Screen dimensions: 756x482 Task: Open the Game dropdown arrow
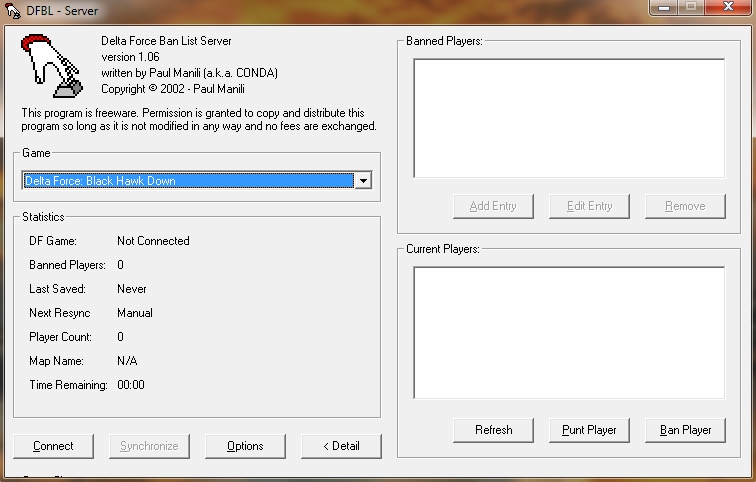pos(364,181)
